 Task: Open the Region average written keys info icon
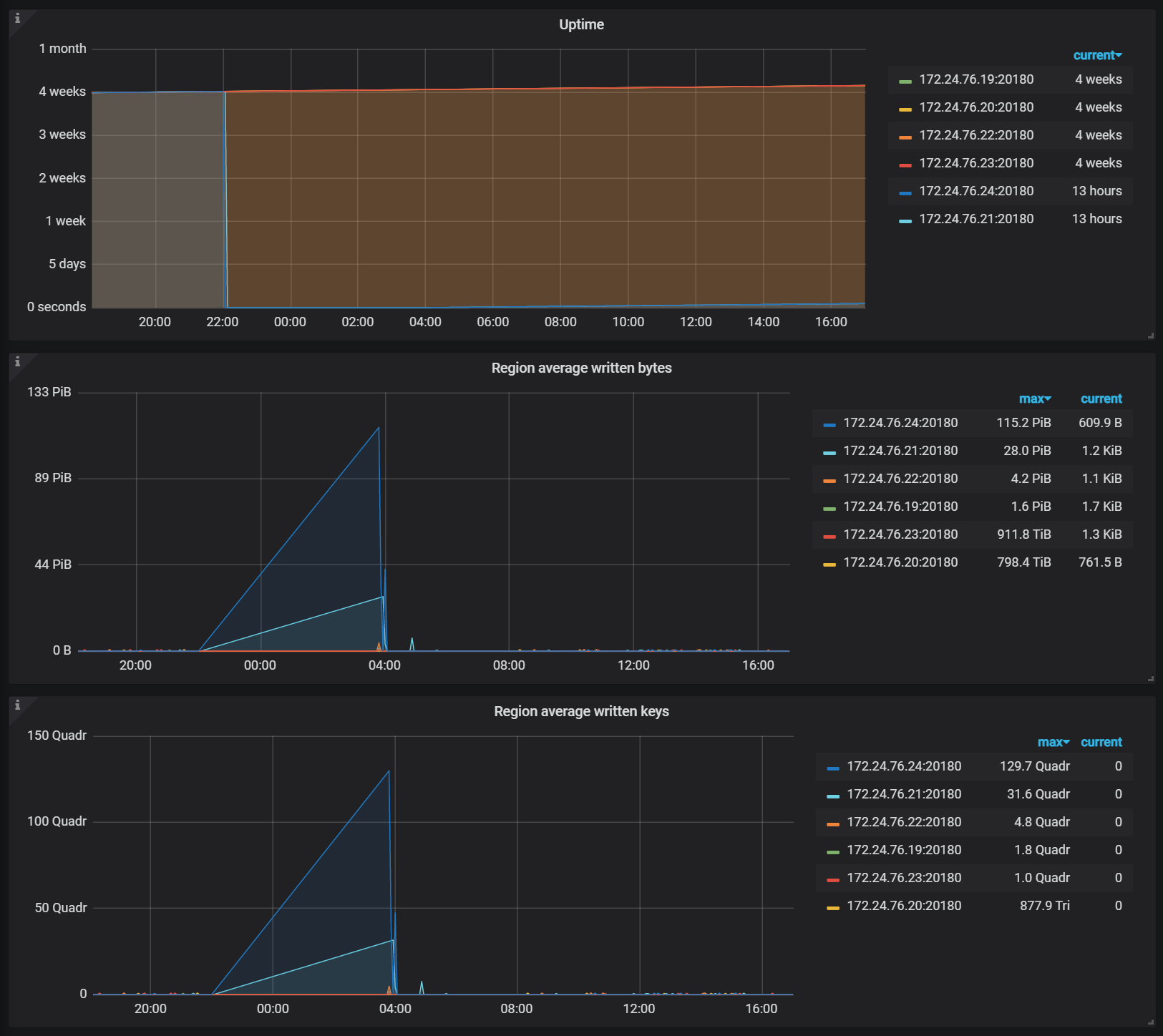pos(17,705)
